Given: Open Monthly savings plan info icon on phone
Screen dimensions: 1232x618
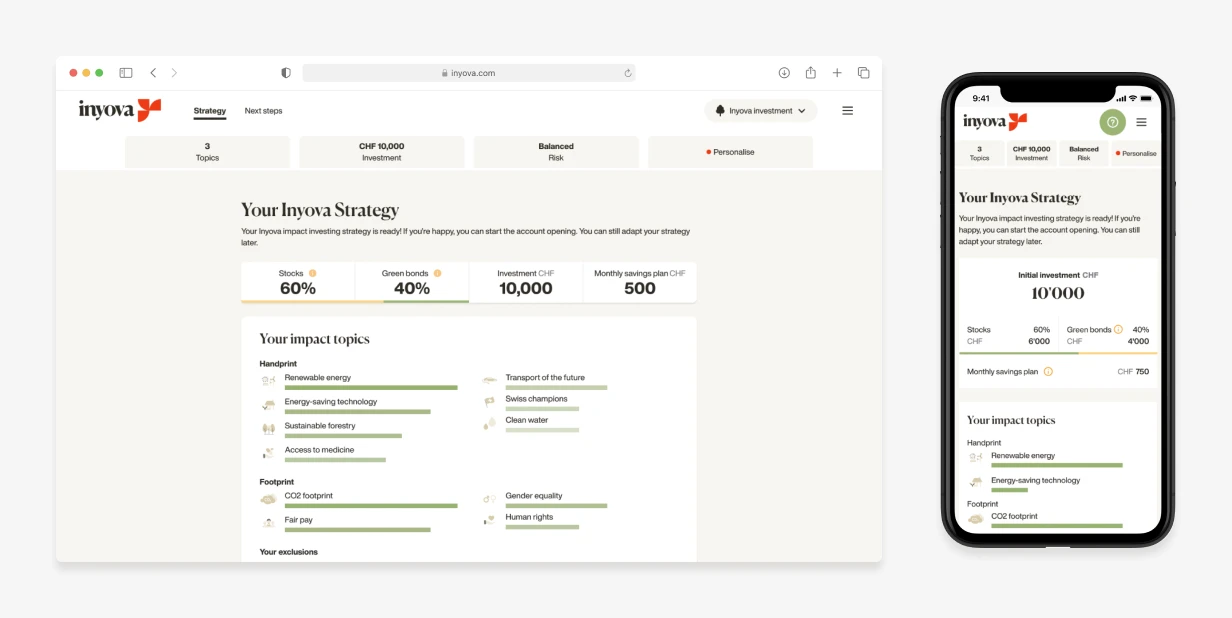Looking at the screenshot, I should [x=1047, y=372].
